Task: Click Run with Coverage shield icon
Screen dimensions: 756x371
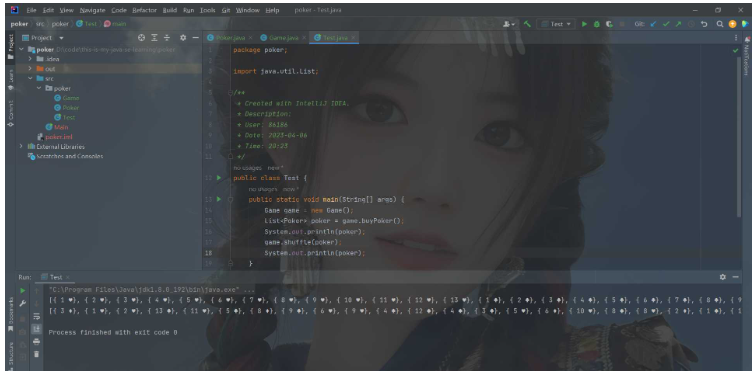Action: pyautogui.click(x=609, y=24)
